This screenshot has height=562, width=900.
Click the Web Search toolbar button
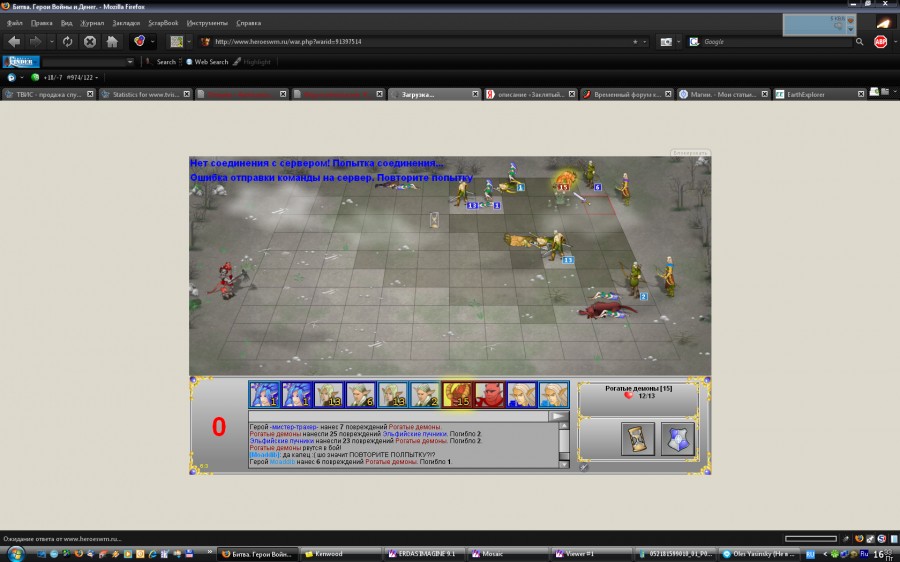pyautogui.click(x=206, y=62)
